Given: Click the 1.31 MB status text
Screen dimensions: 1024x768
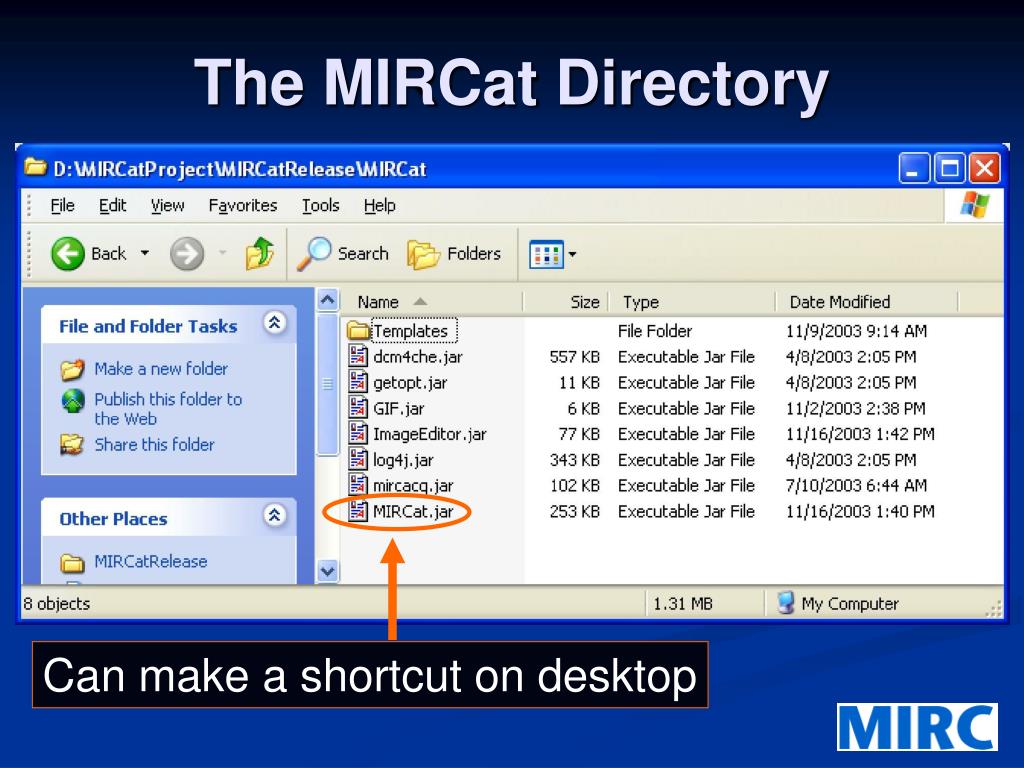Looking at the screenshot, I should [x=682, y=603].
